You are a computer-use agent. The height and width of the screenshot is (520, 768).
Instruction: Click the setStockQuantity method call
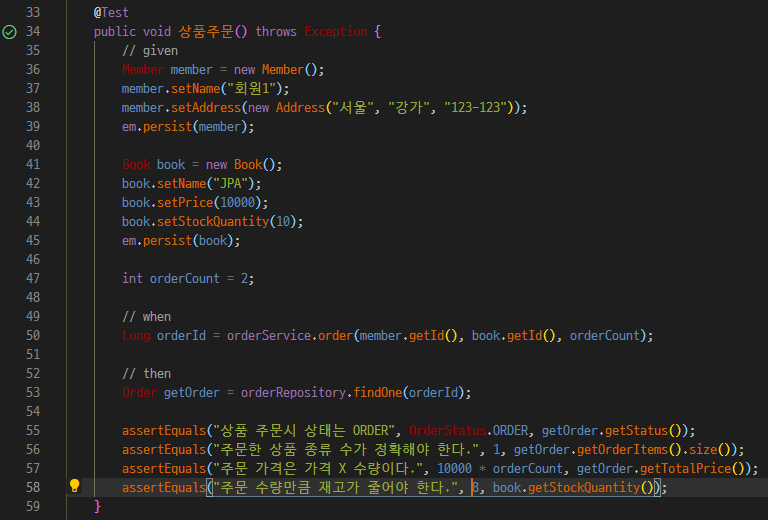click(213, 221)
